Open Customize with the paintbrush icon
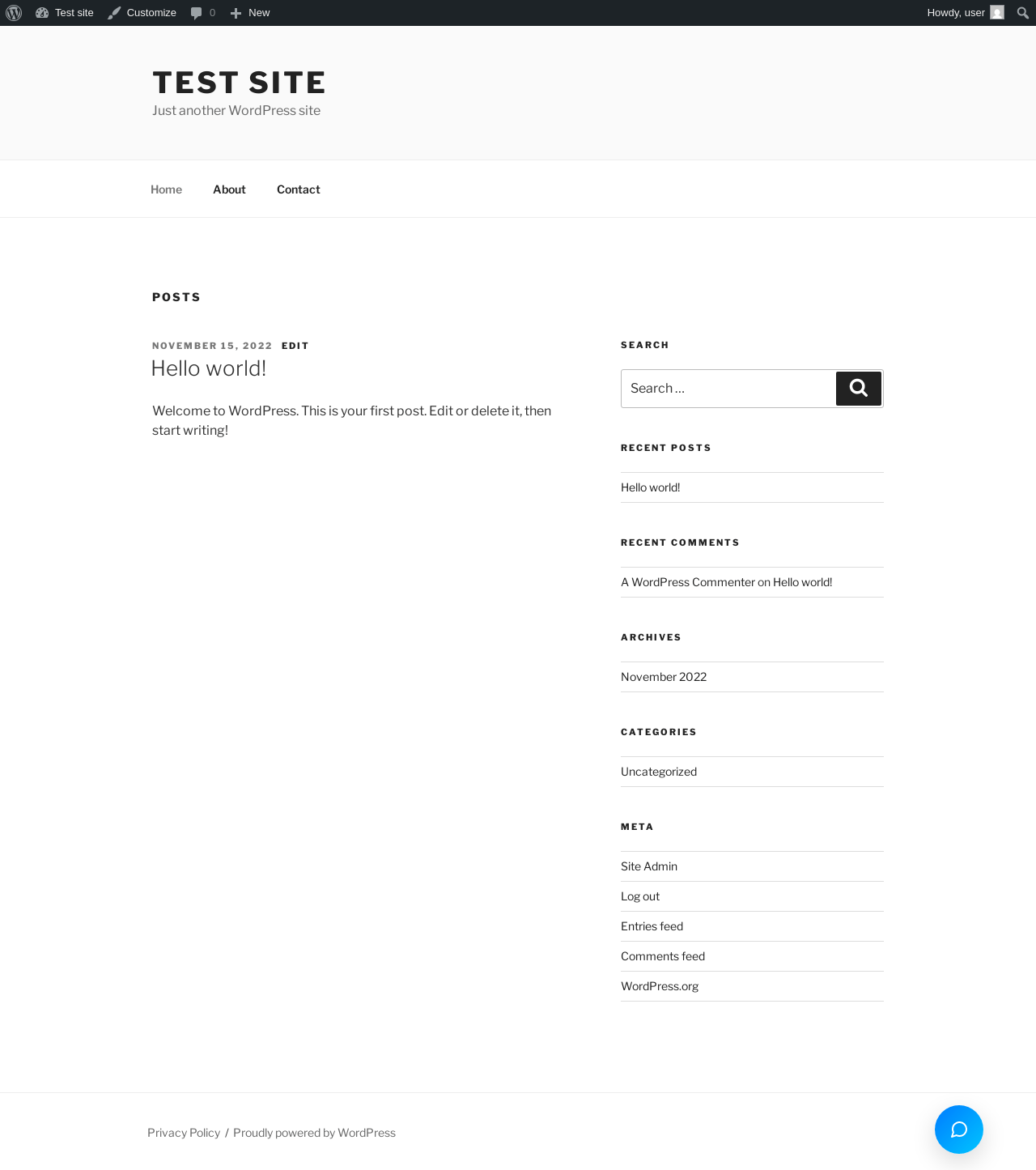1036x1170 pixels. click(114, 13)
